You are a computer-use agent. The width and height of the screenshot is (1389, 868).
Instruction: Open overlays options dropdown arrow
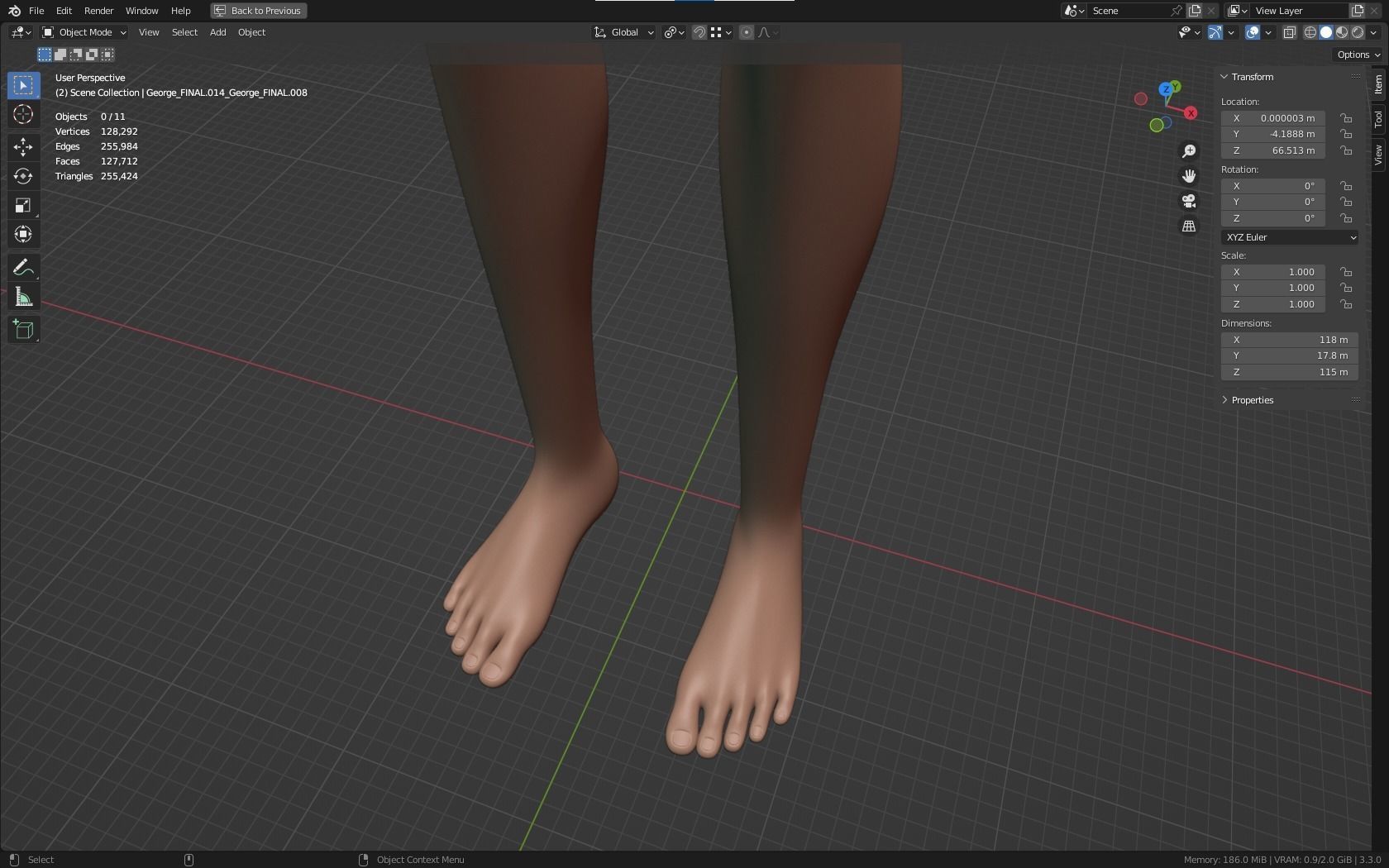(1268, 32)
